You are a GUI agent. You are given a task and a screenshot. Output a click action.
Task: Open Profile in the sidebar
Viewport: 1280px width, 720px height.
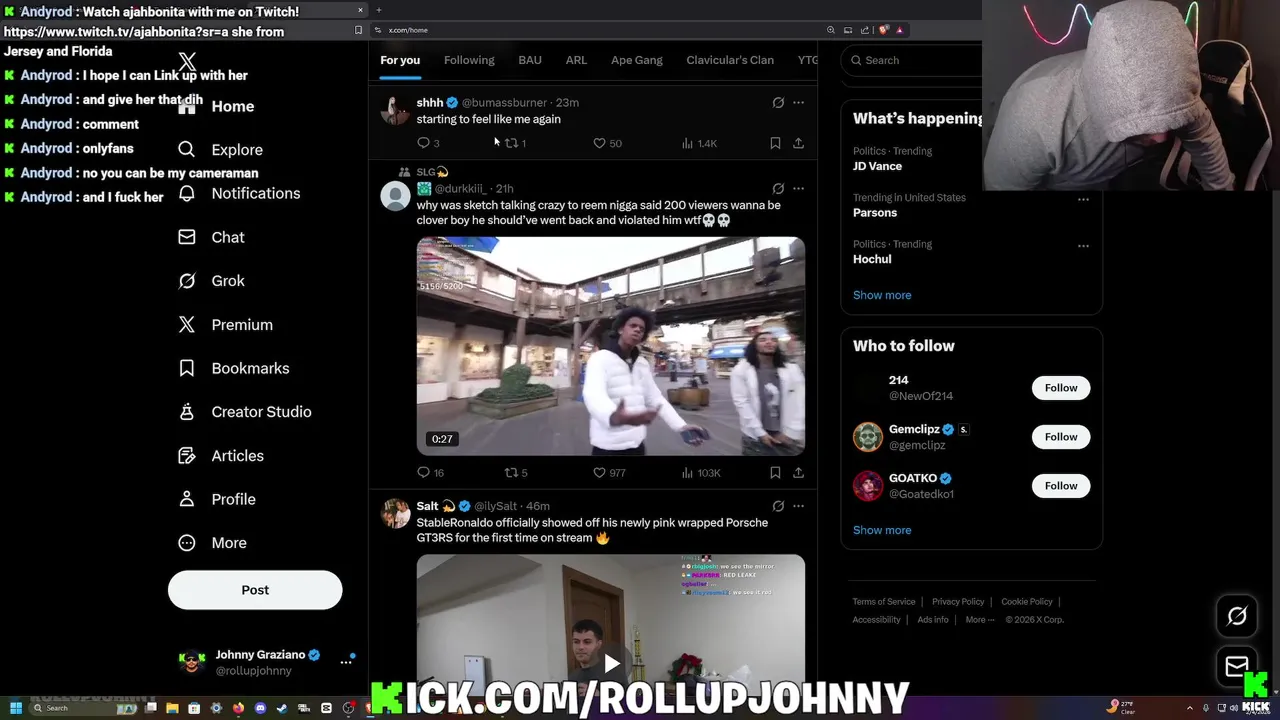click(x=216, y=499)
